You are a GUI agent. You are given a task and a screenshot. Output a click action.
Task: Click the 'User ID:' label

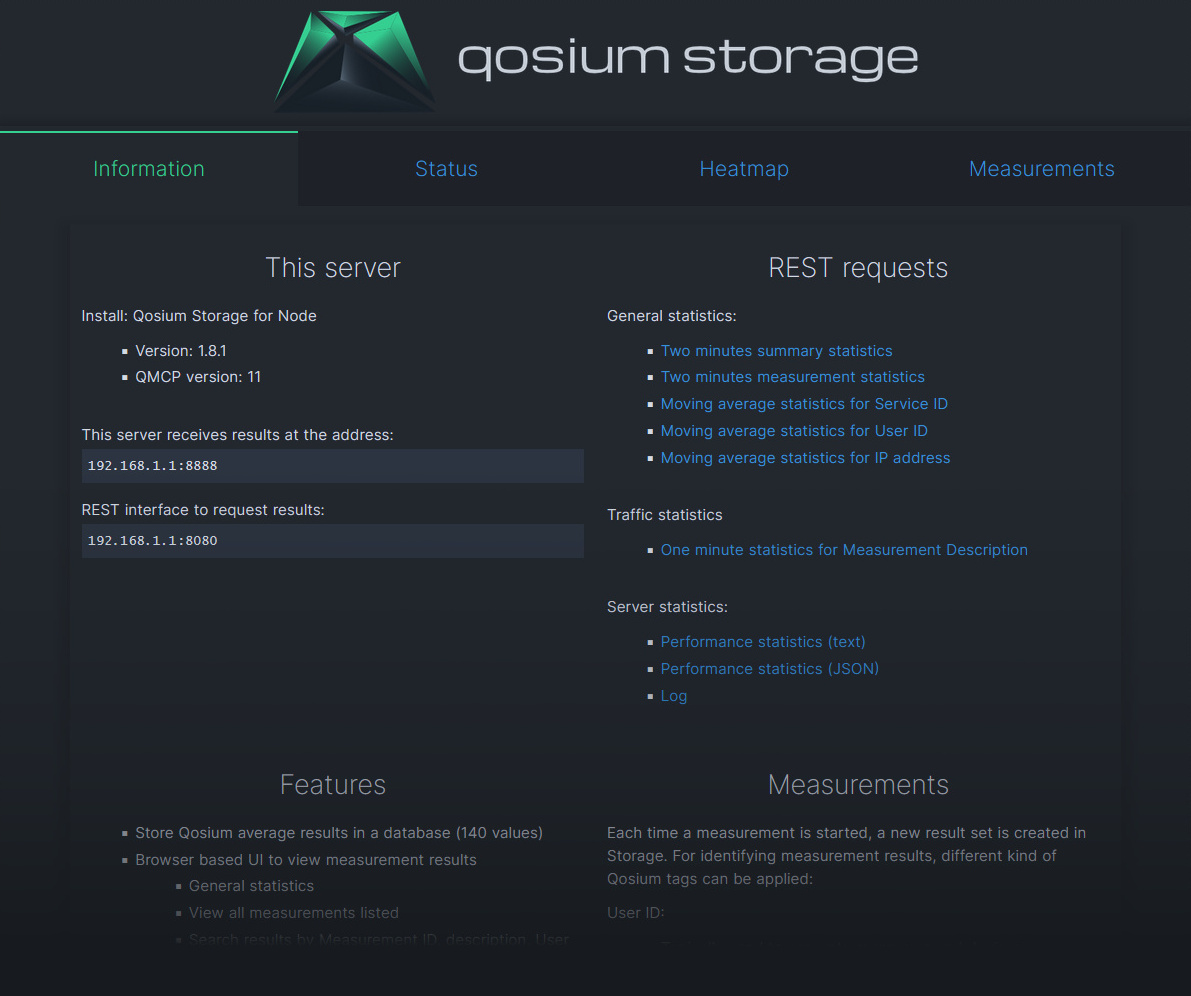coord(636,913)
